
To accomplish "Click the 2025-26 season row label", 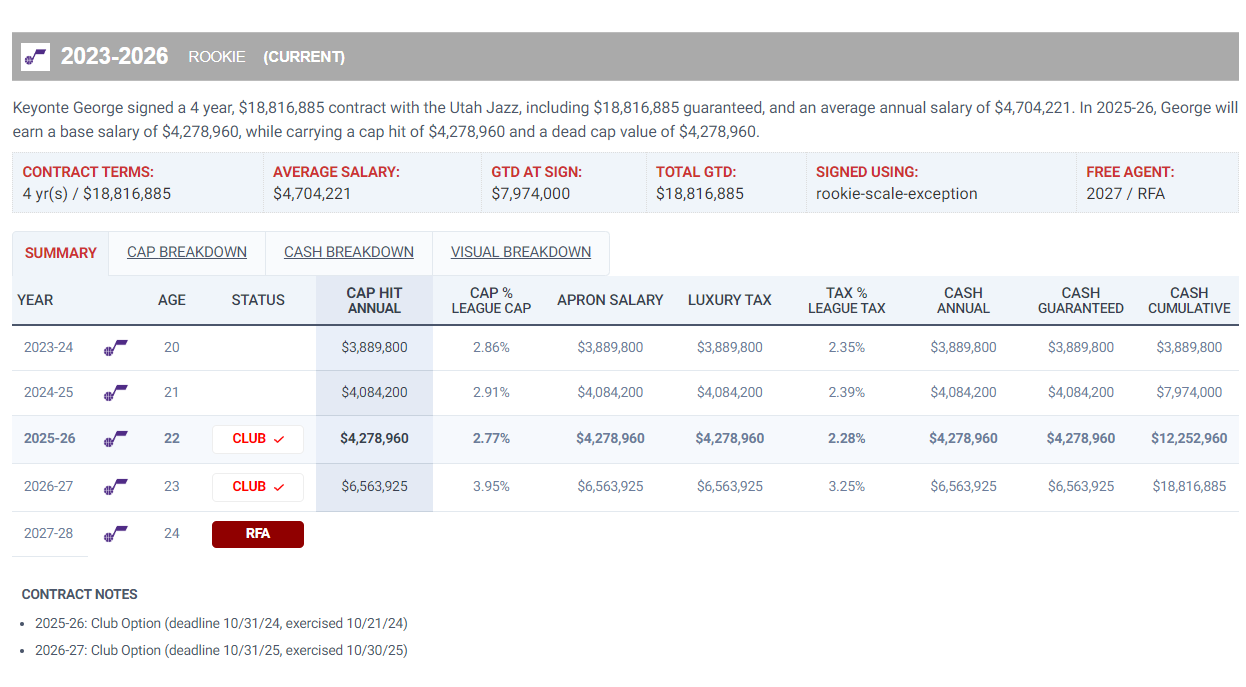I will tap(49, 439).
